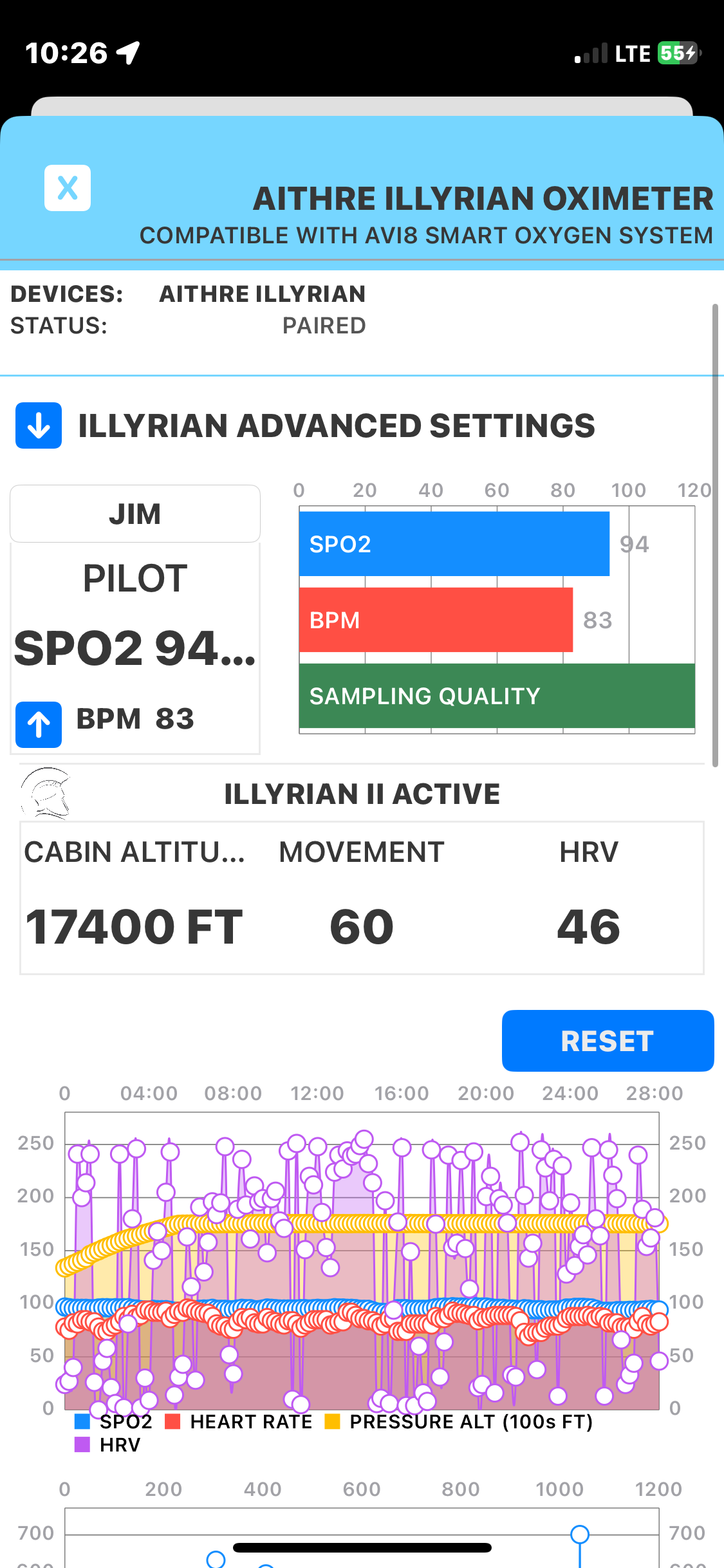Tap the blue up arrow beside BPM
The image size is (724, 1568).
(x=39, y=724)
